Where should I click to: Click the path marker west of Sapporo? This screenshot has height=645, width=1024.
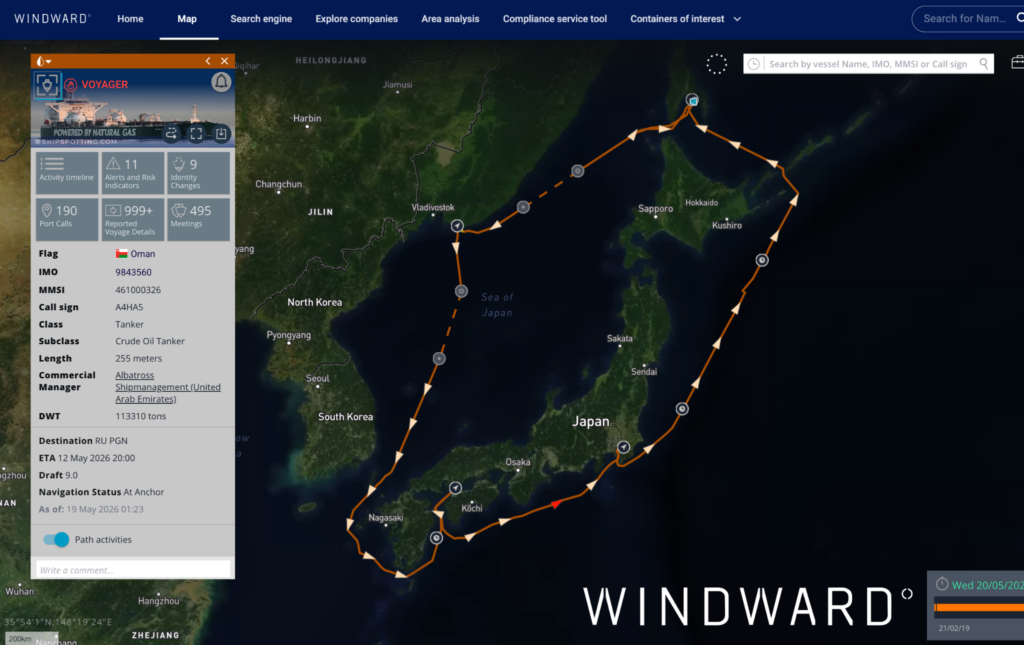pos(577,171)
